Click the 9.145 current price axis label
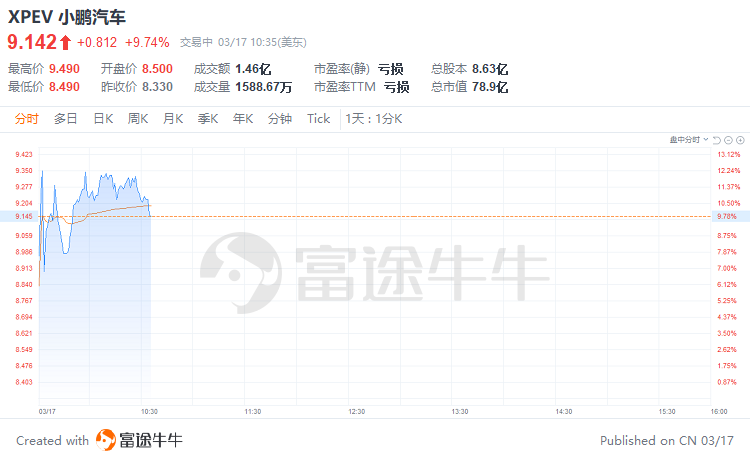The image size is (750, 461). (24, 217)
